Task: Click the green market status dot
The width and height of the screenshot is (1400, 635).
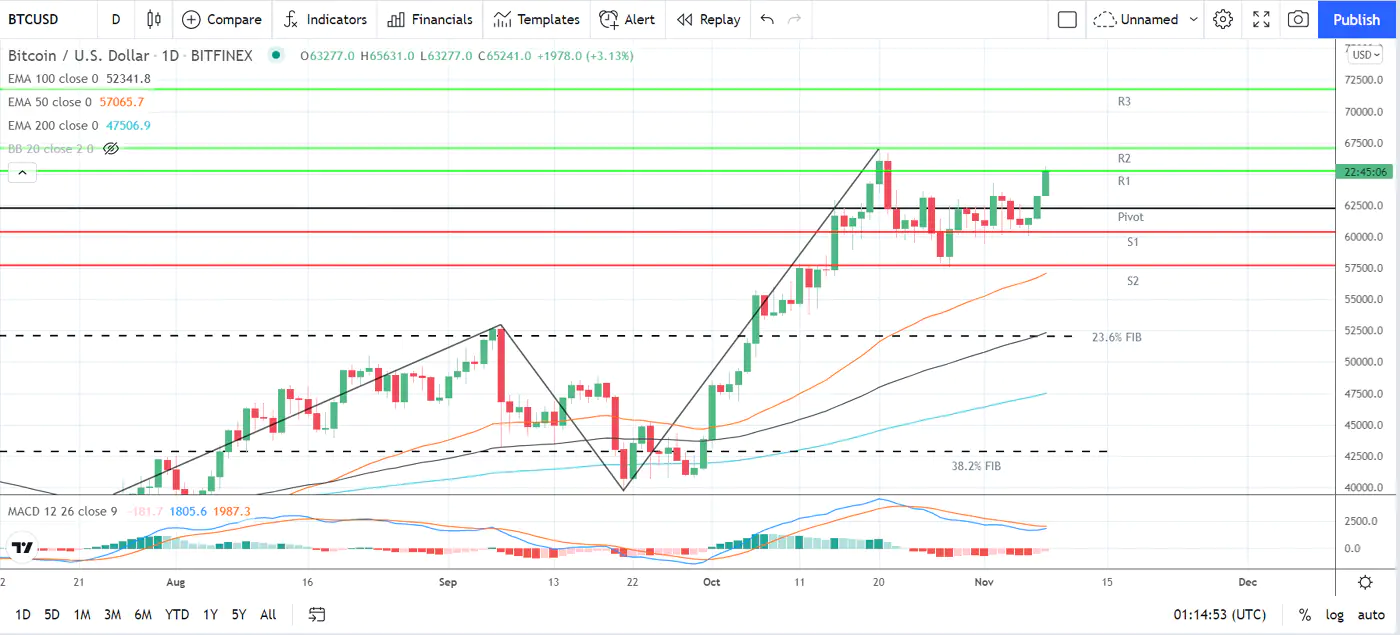Action: pyautogui.click(x=275, y=56)
